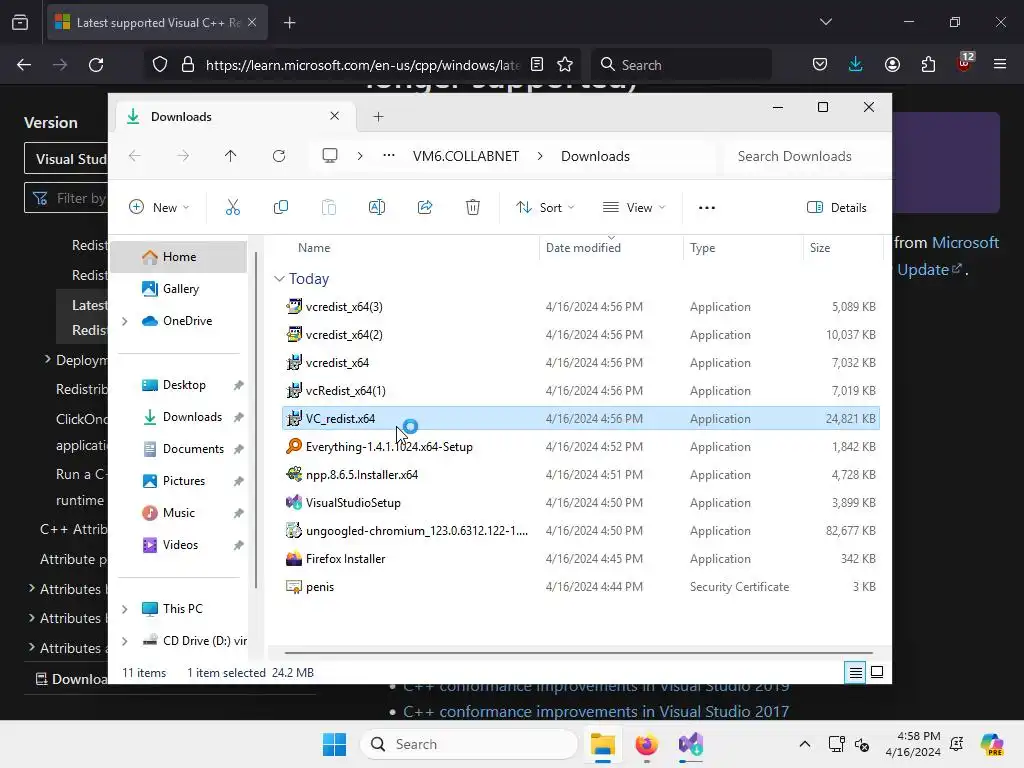
Task: Click the Search Downloads field
Action: tap(807, 156)
